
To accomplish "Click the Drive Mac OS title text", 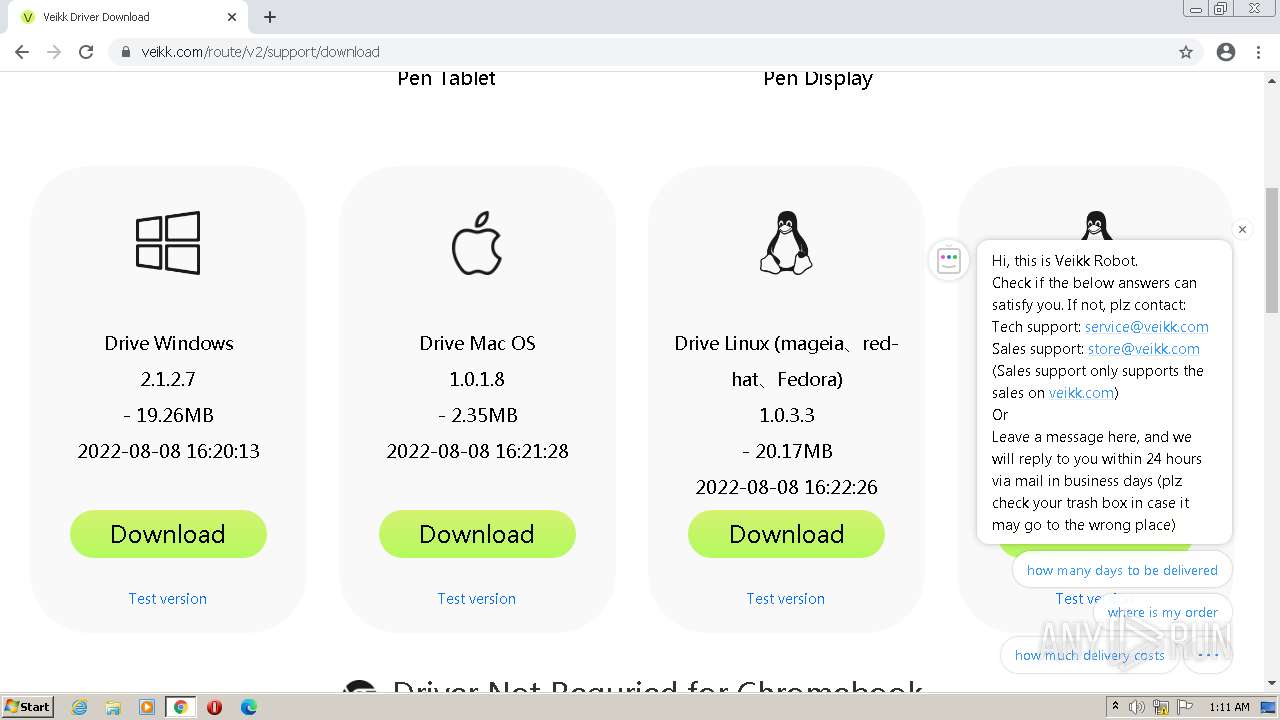I will pyautogui.click(x=477, y=343).
